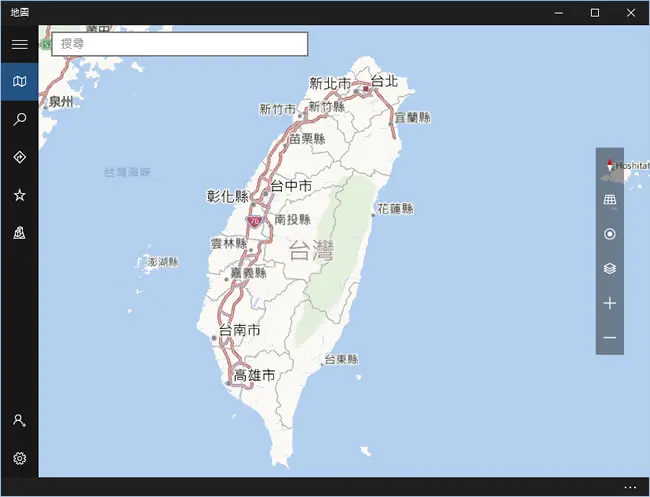
Task: Zoom in with the plus button
Action: point(609,303)
